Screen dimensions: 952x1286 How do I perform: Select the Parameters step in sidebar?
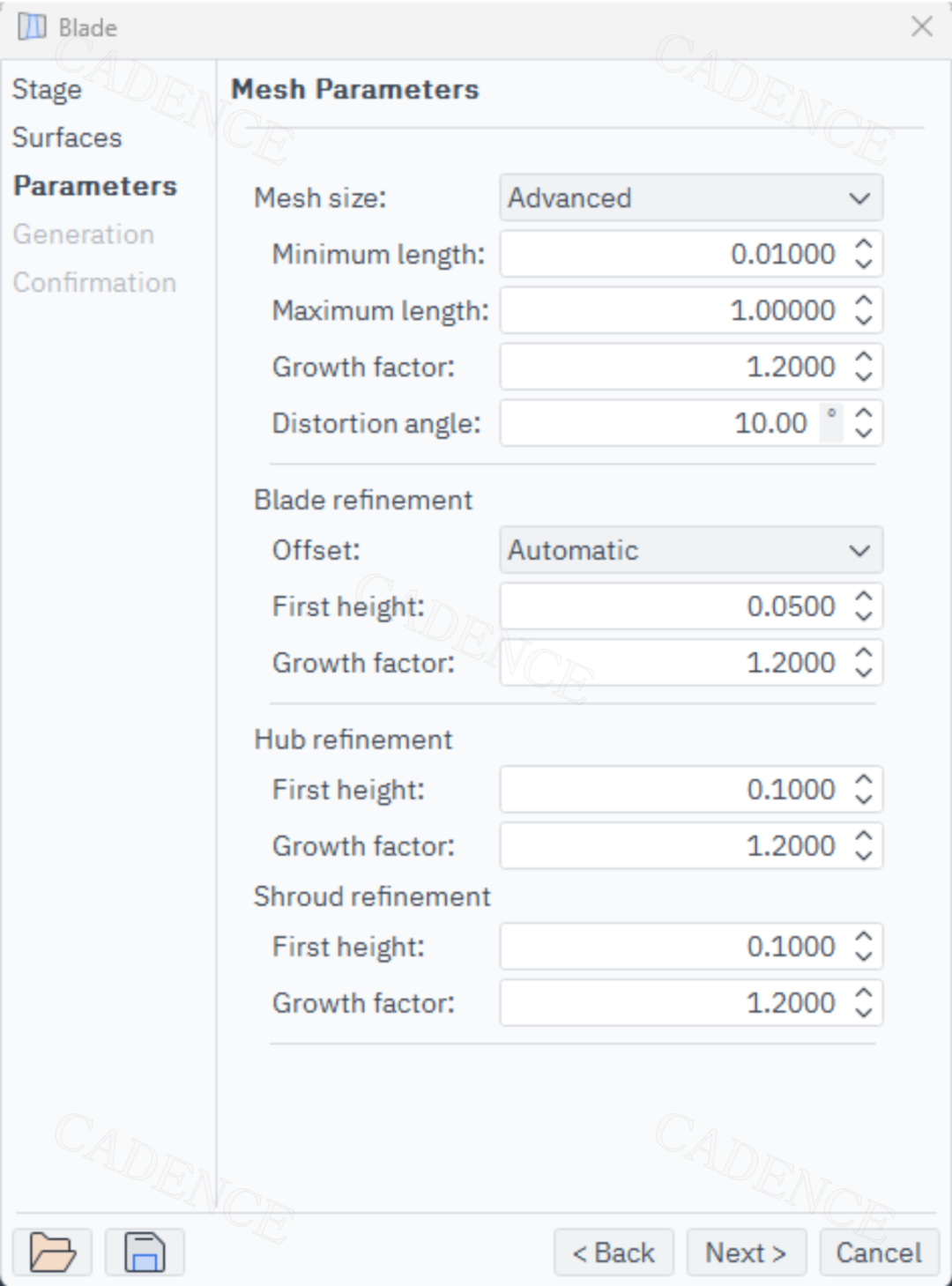(95, 186)
